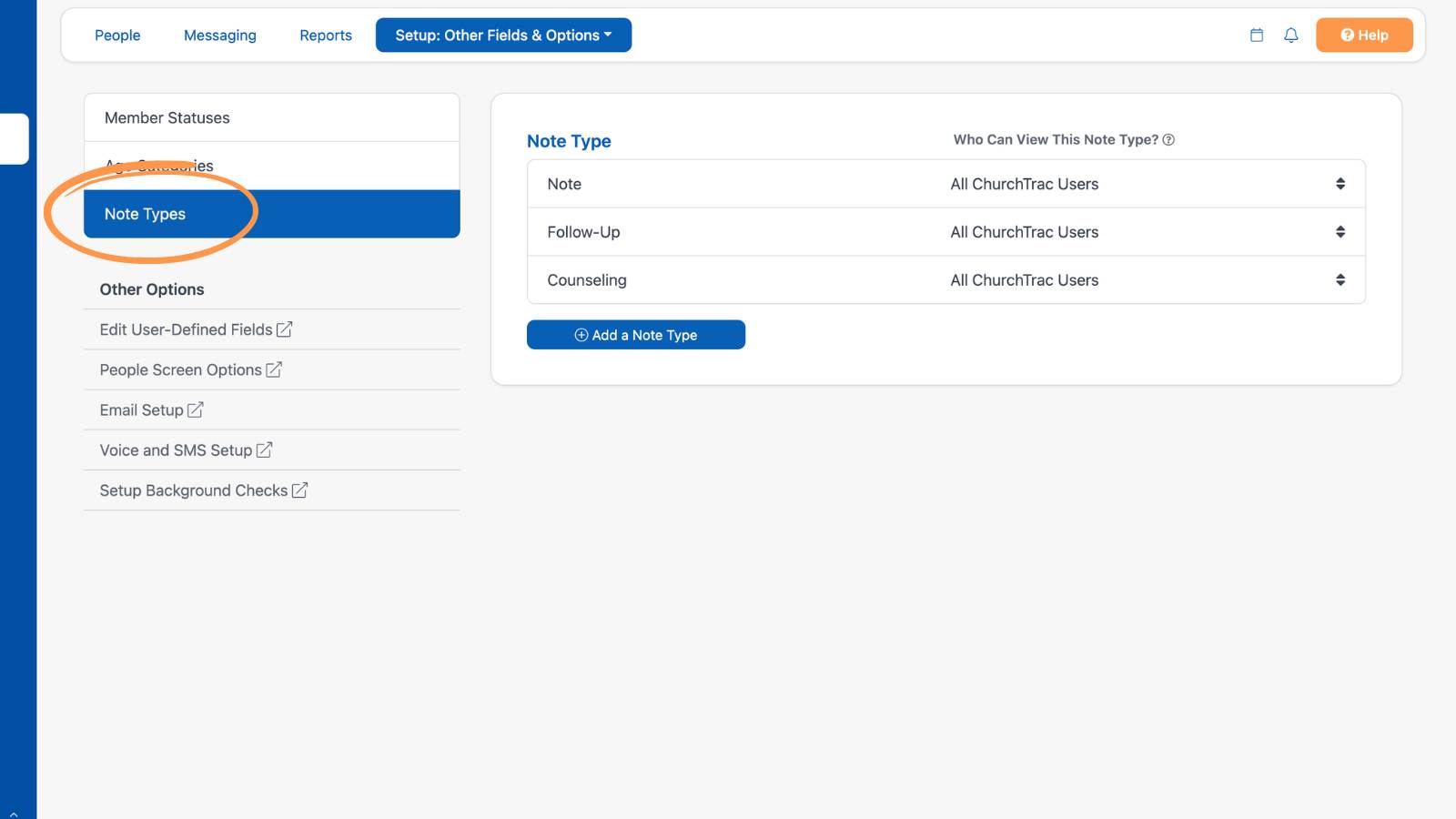Select Member Statuses in sidebar
Screen dimensions: 1456x819
[272, 118]
